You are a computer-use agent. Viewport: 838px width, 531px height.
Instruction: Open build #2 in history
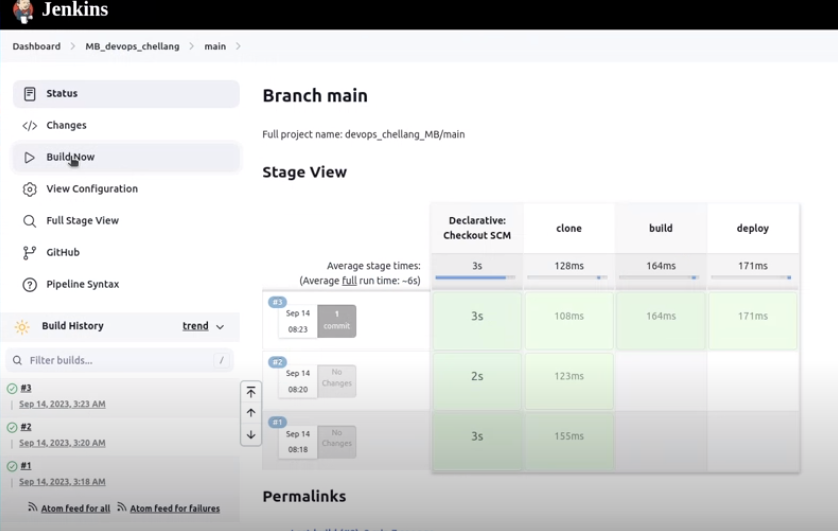[x=26, y=427]
